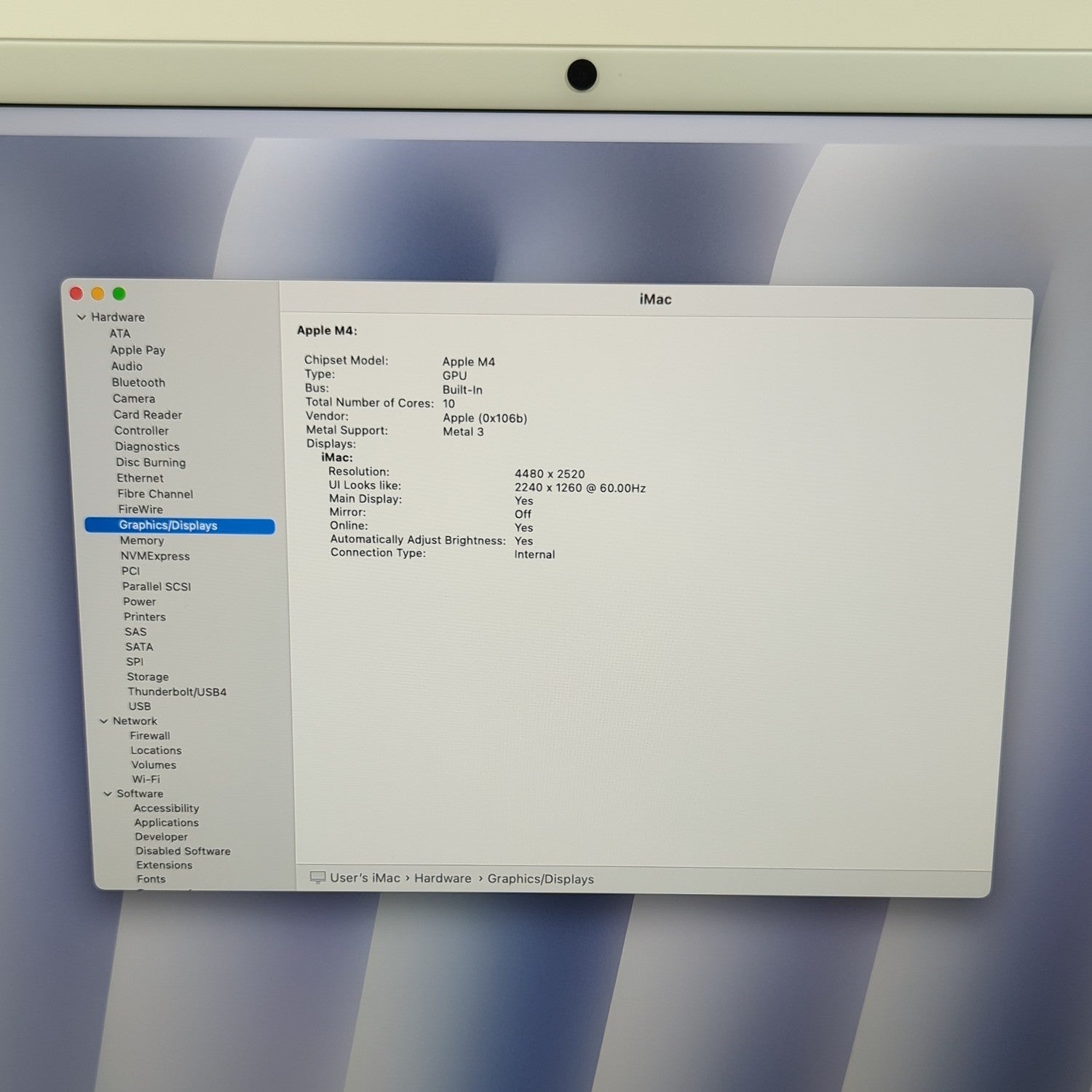Select SATA in the sidebar

pyautogui.click(x=139, y=647)
